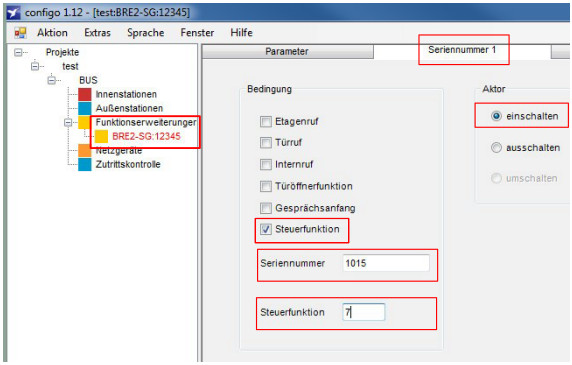Enable the Türöffnerfunktion checkbox
Viewport: 572px width, 365px height.
[266, 186]
